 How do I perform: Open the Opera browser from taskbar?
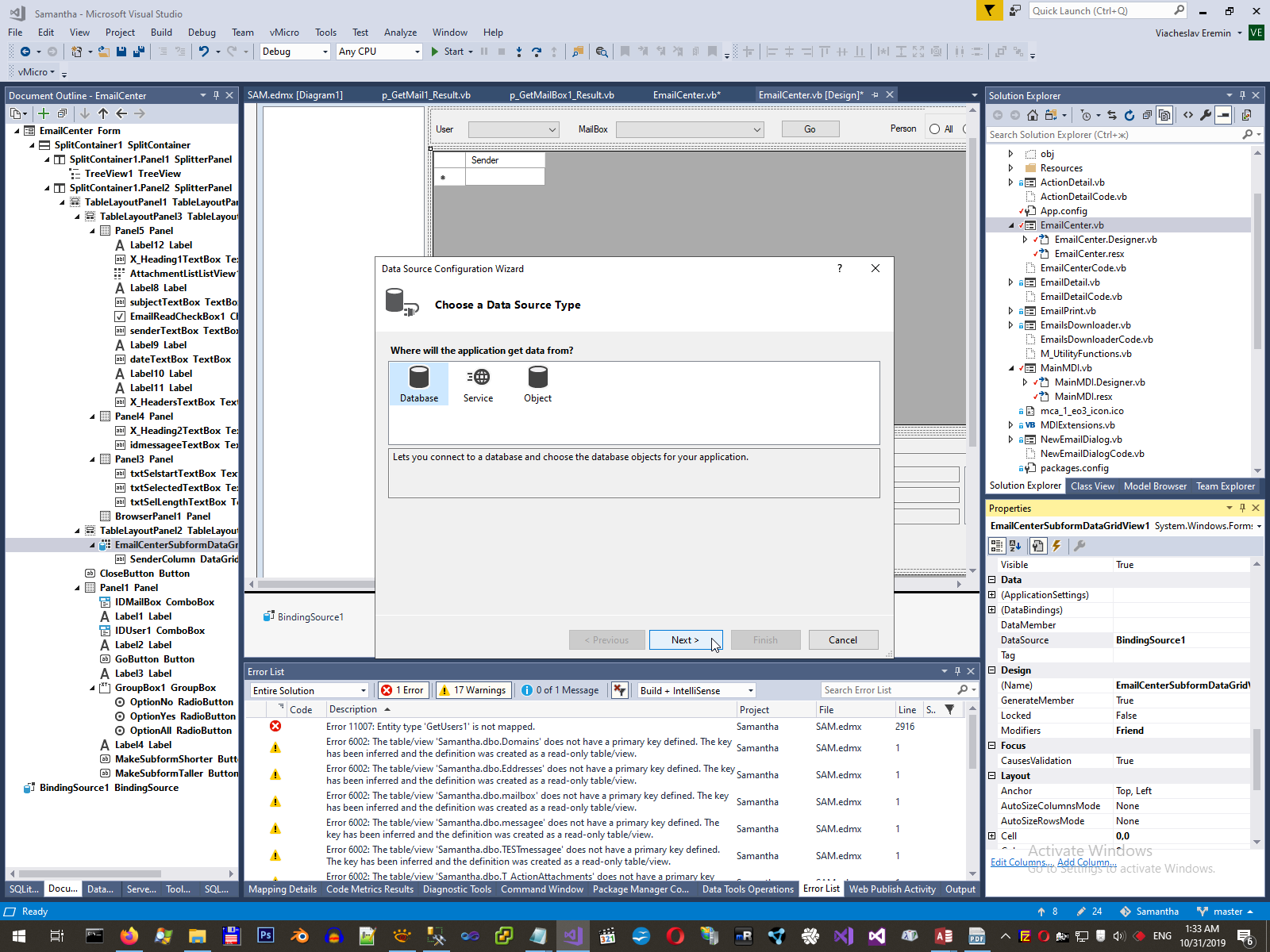tap(675, 936)
